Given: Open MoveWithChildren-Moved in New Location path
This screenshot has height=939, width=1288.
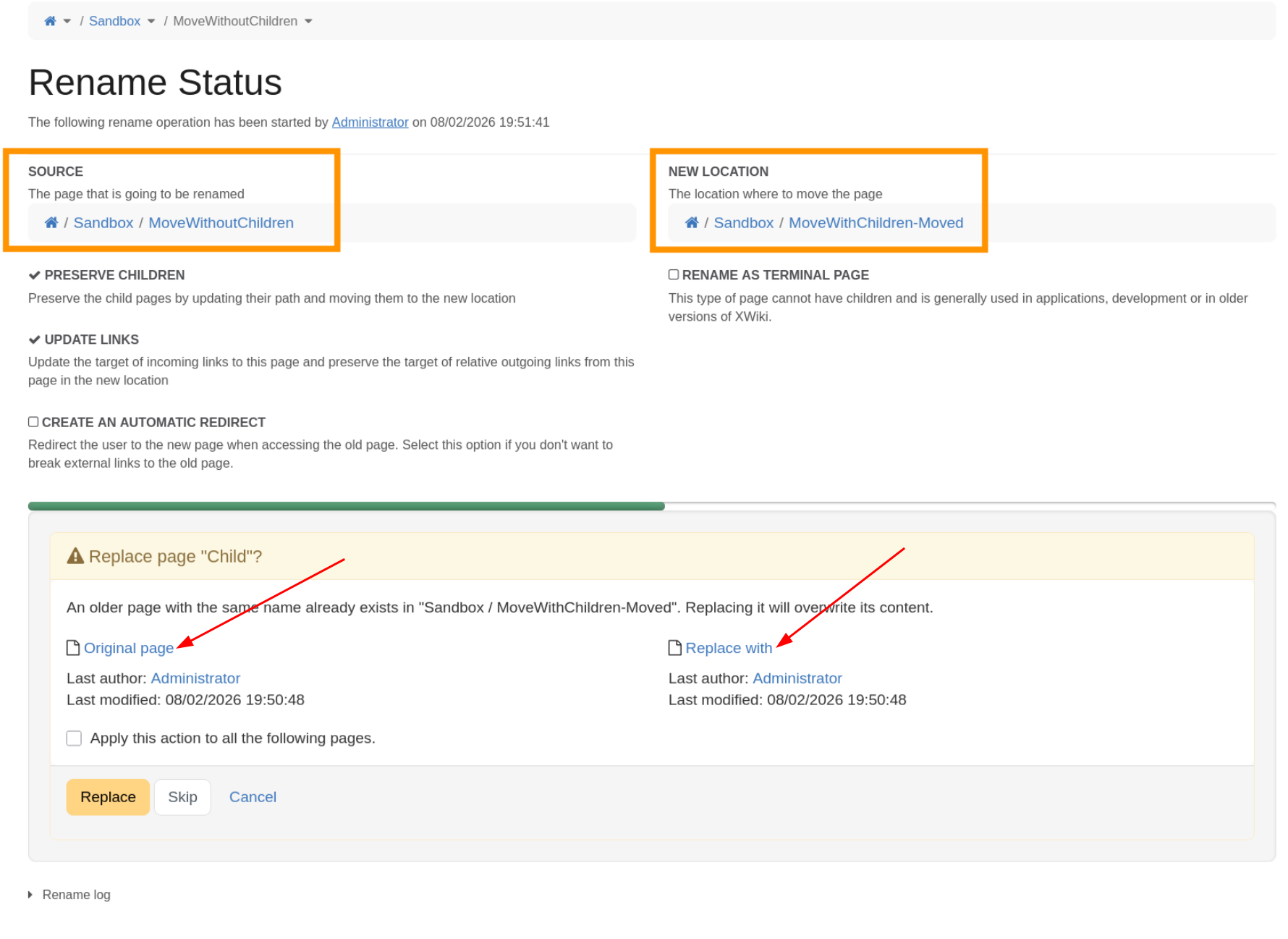Looking at the screenshot, I should point(876,223).
